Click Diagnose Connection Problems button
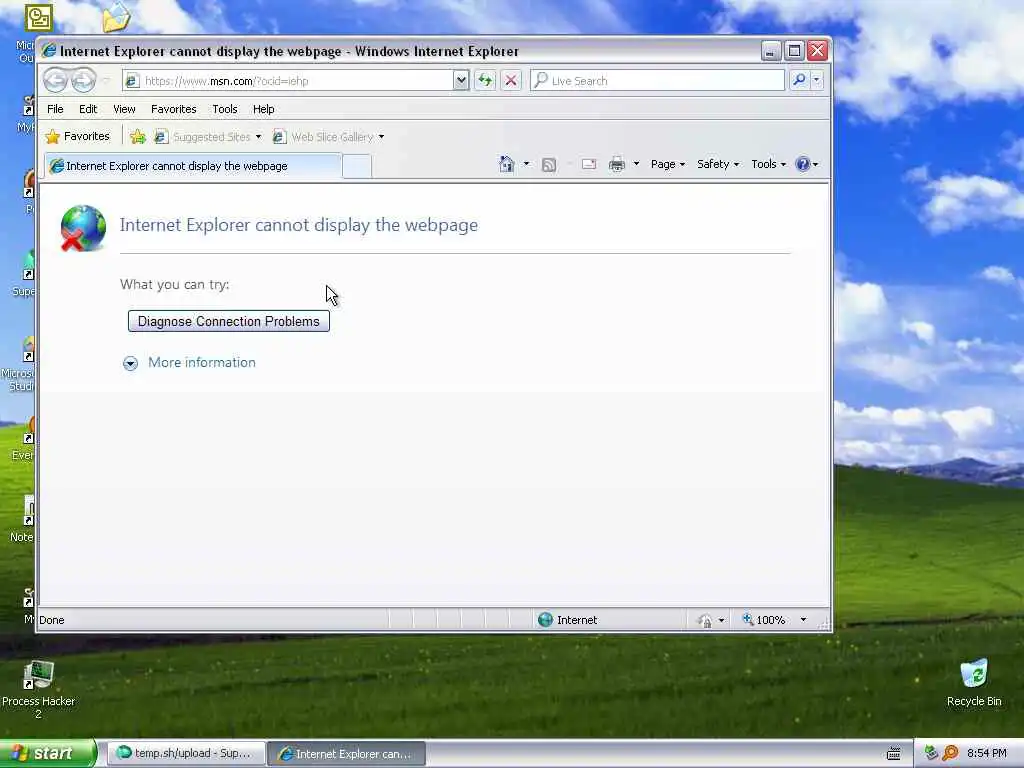 pyautogui.click(x=229, y=321)
